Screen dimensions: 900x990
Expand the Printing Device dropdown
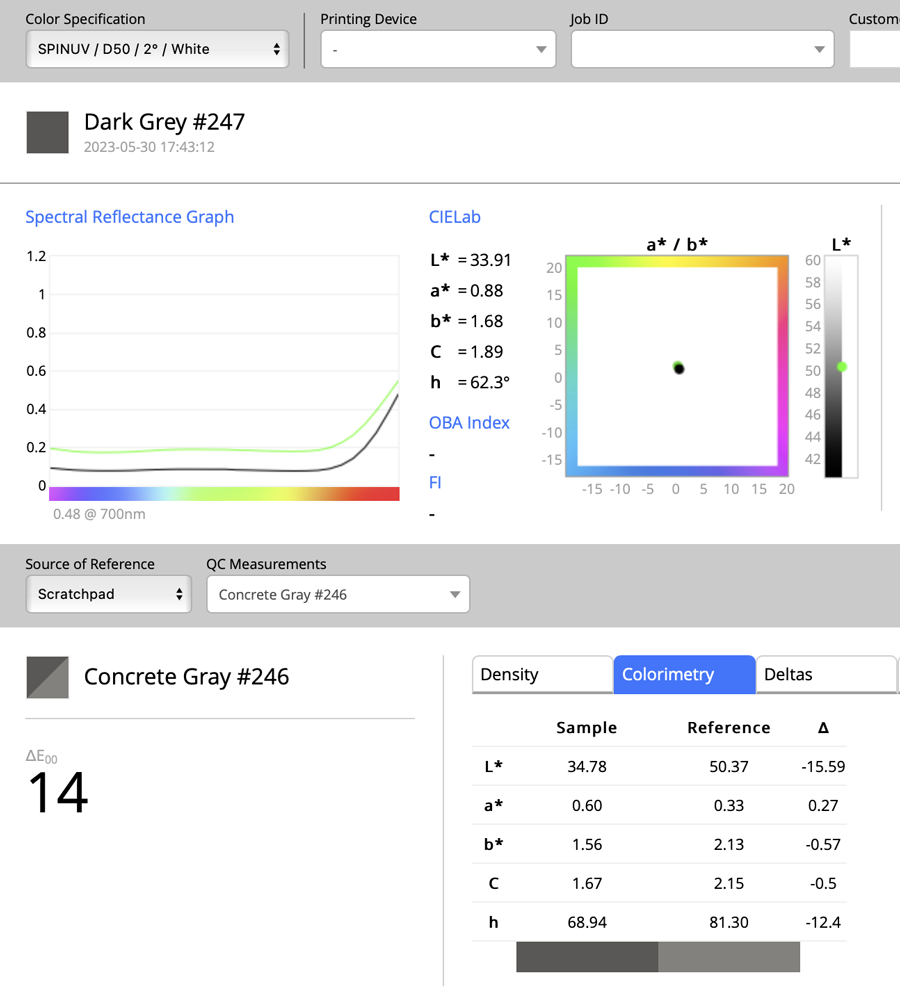tap(438, 49)
